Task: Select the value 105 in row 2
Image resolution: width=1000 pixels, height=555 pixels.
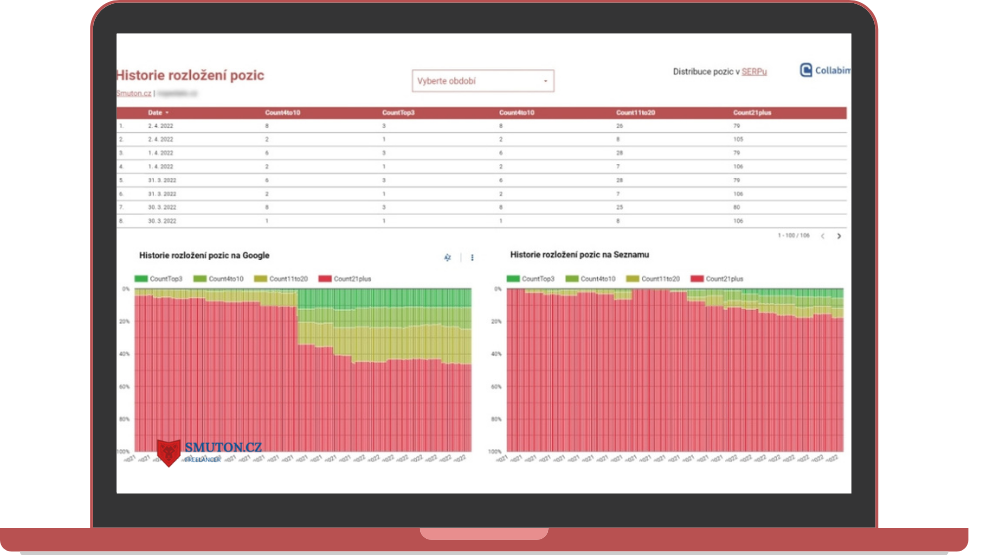Action: click(738, 139)
